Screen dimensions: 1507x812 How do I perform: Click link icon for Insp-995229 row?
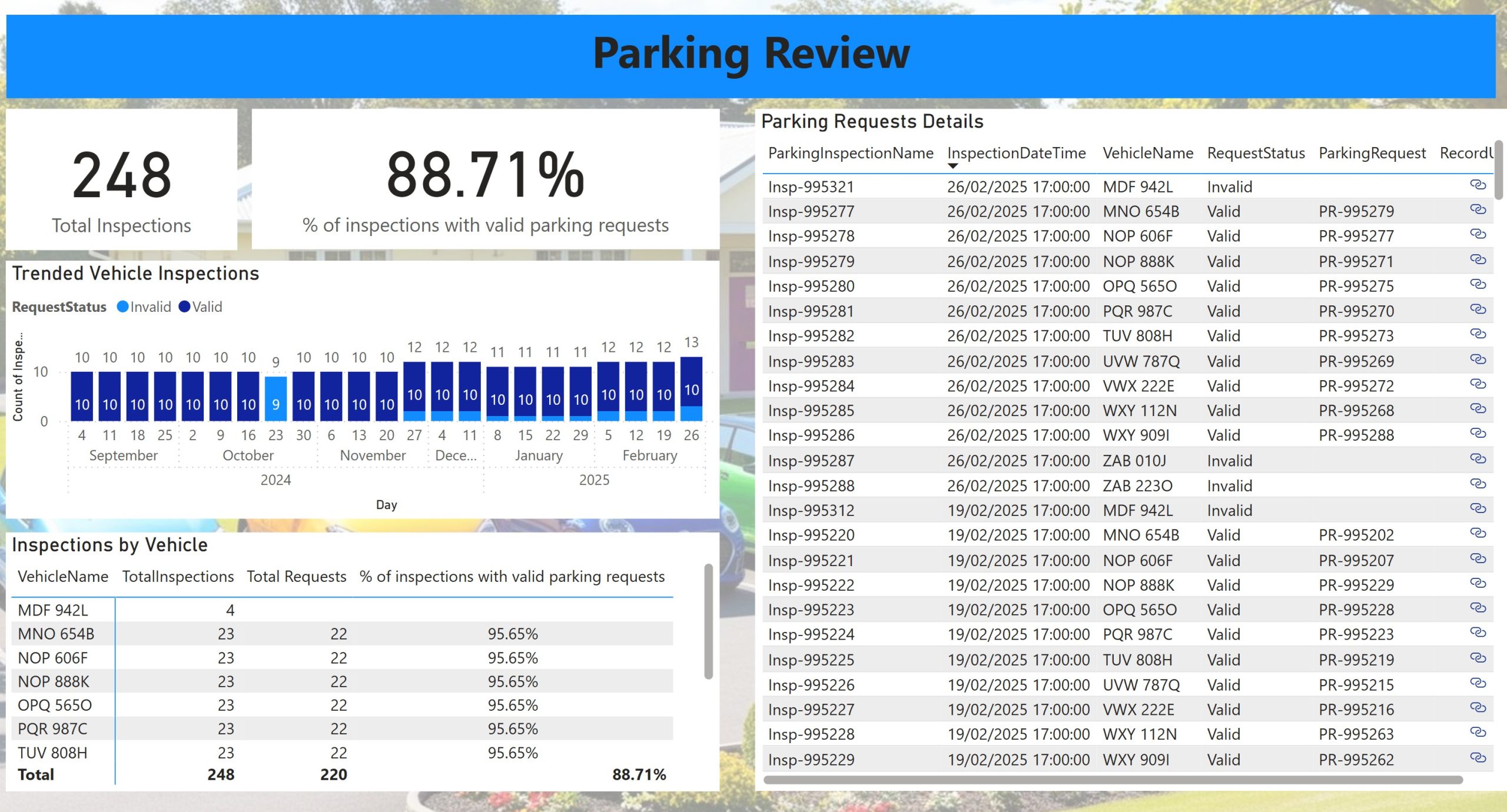pyautogui.click(x=1478, y=758)
